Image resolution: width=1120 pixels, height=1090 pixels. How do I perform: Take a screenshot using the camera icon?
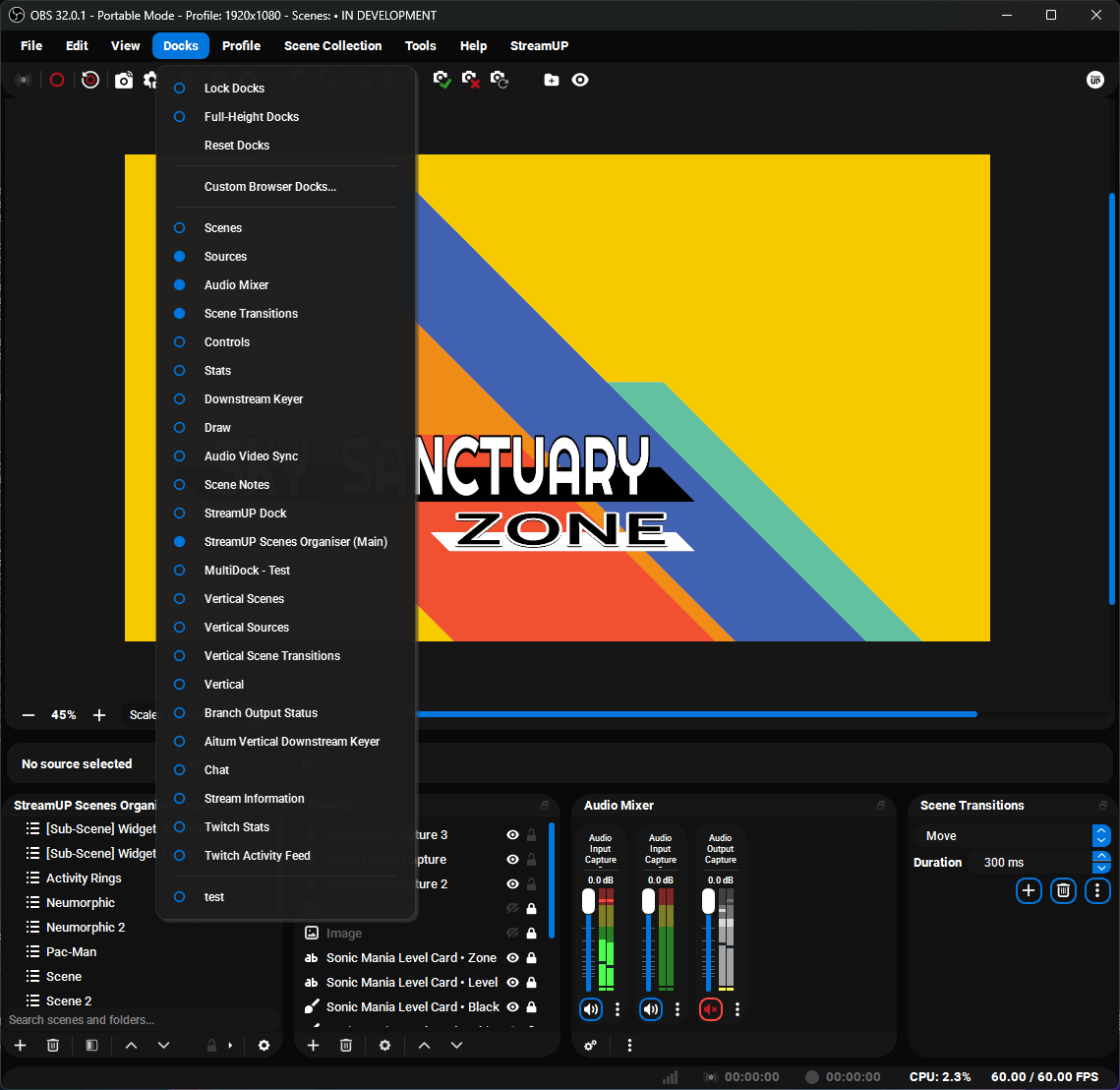[x=124, y=80]
